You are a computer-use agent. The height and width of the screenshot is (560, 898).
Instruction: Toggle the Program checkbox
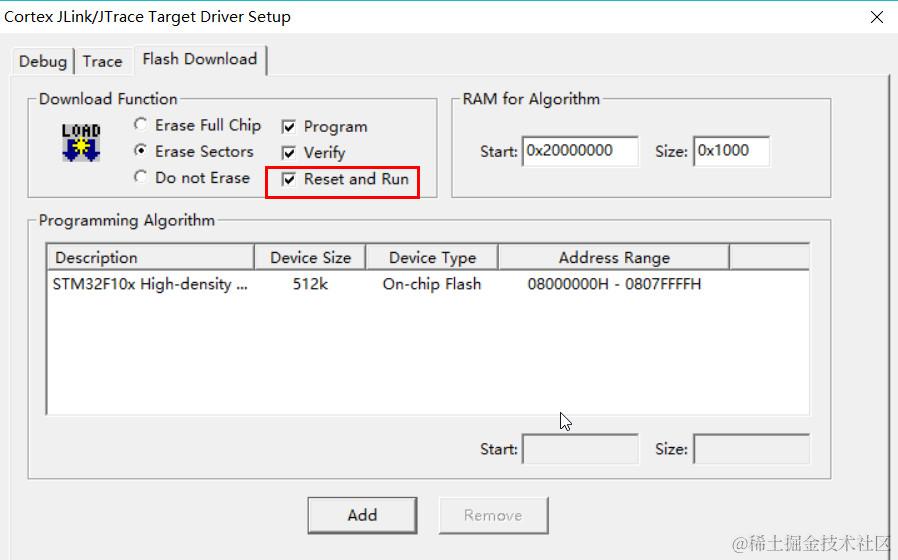click(x=289, y=127)
